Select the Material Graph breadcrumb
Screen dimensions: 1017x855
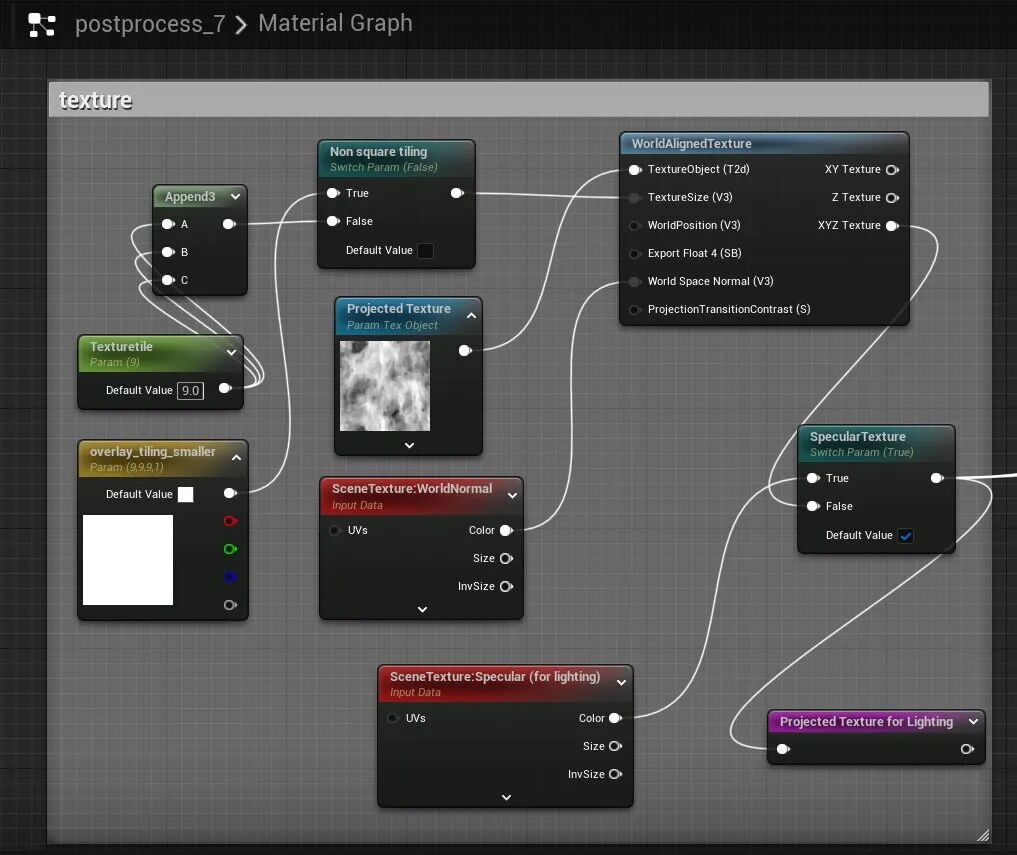(335, 23)
